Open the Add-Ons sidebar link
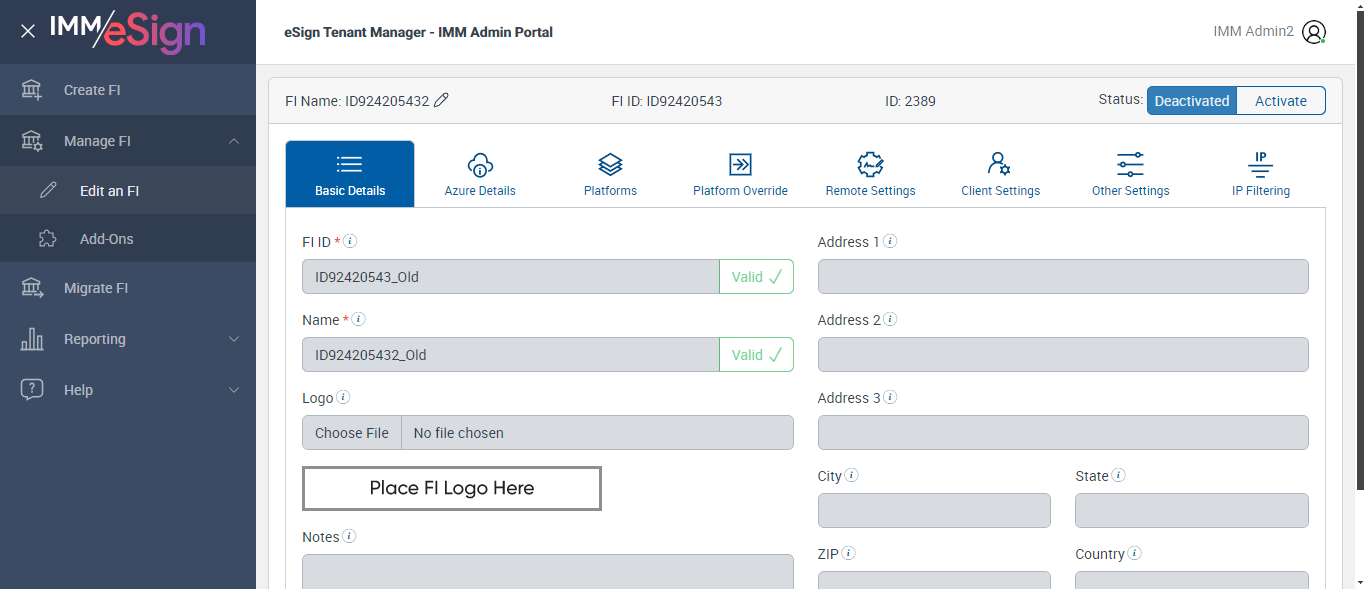Screen dimensions: 1366x589 pyautogui.click(x=106, y=239)
